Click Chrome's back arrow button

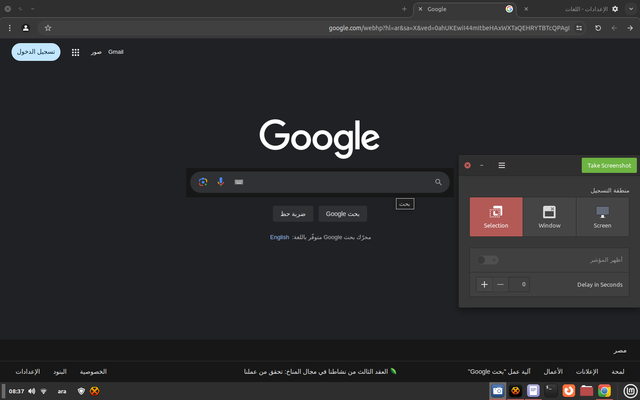tap(630, 28)
